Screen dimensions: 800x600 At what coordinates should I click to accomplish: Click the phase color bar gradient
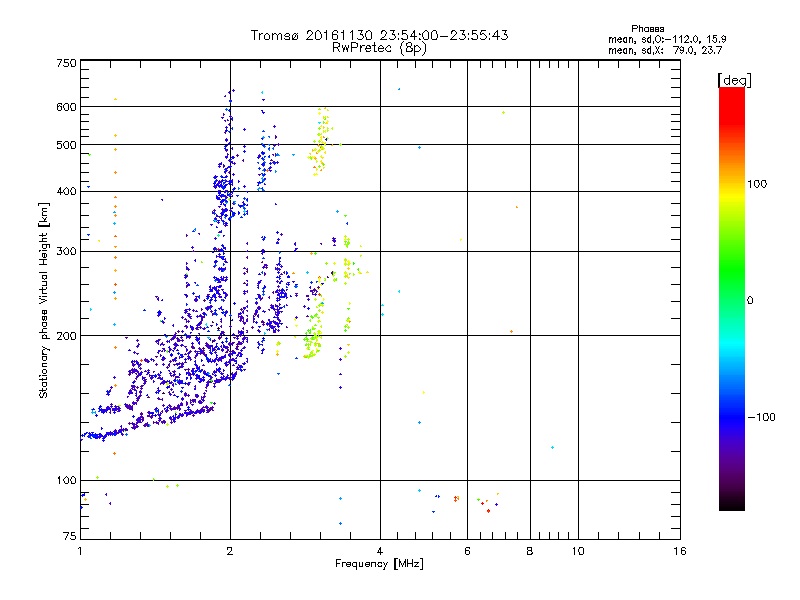point(732,299)
